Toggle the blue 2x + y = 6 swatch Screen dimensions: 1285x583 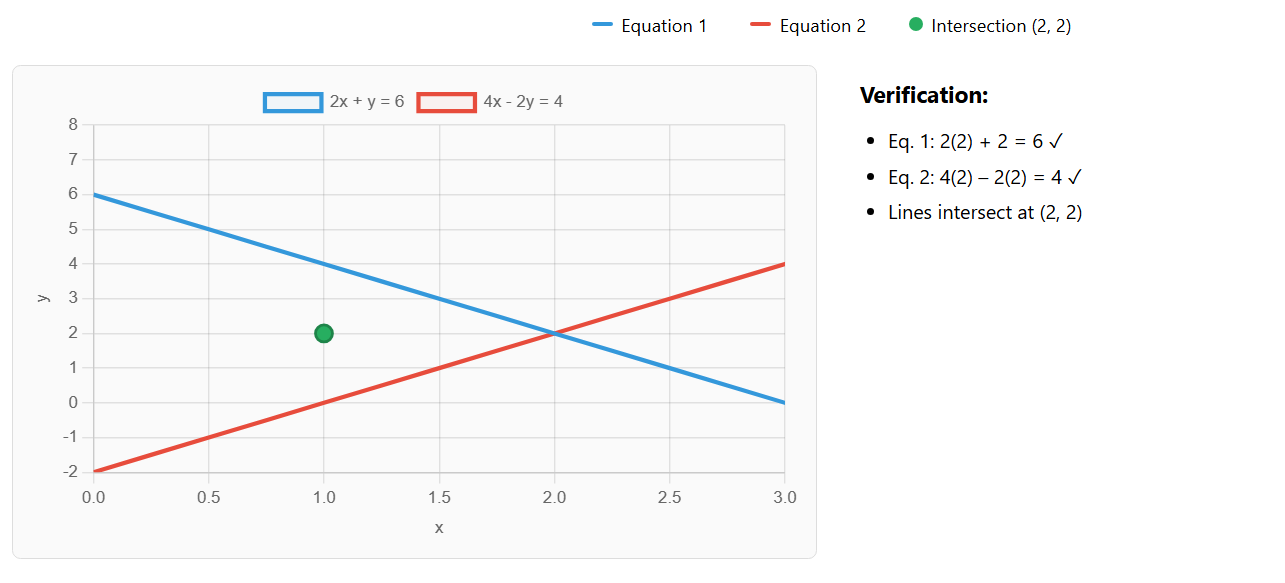click(x=293, y=102)
